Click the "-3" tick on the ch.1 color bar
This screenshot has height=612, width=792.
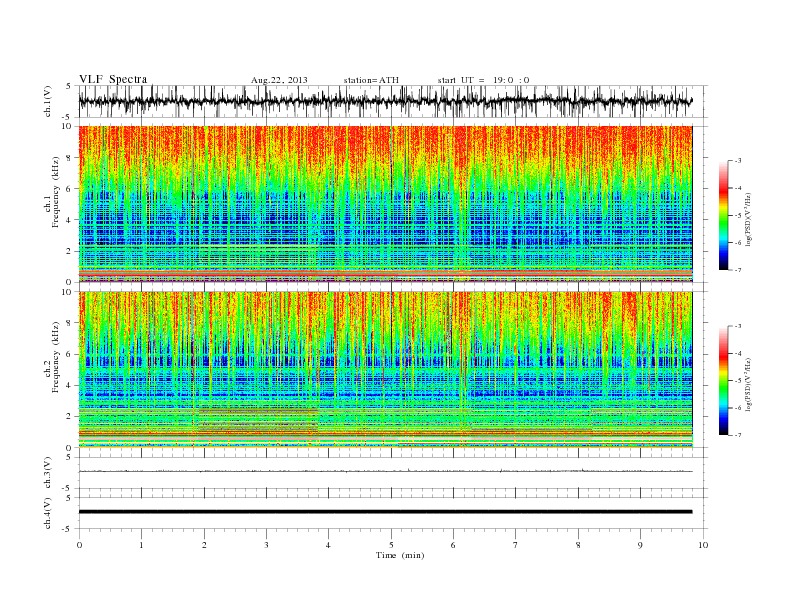tap(738, 161)
